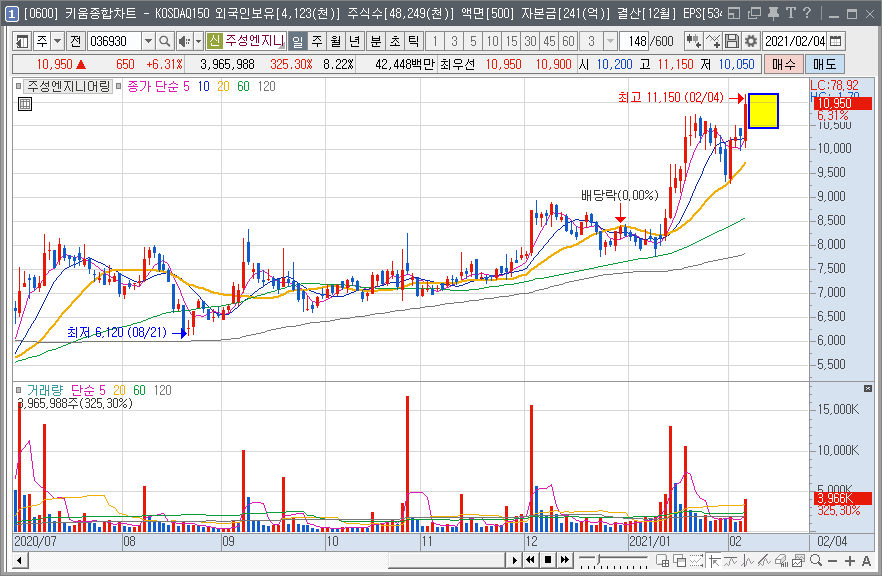
Task: Select the 1 interval button
Action: coord(435,41)
